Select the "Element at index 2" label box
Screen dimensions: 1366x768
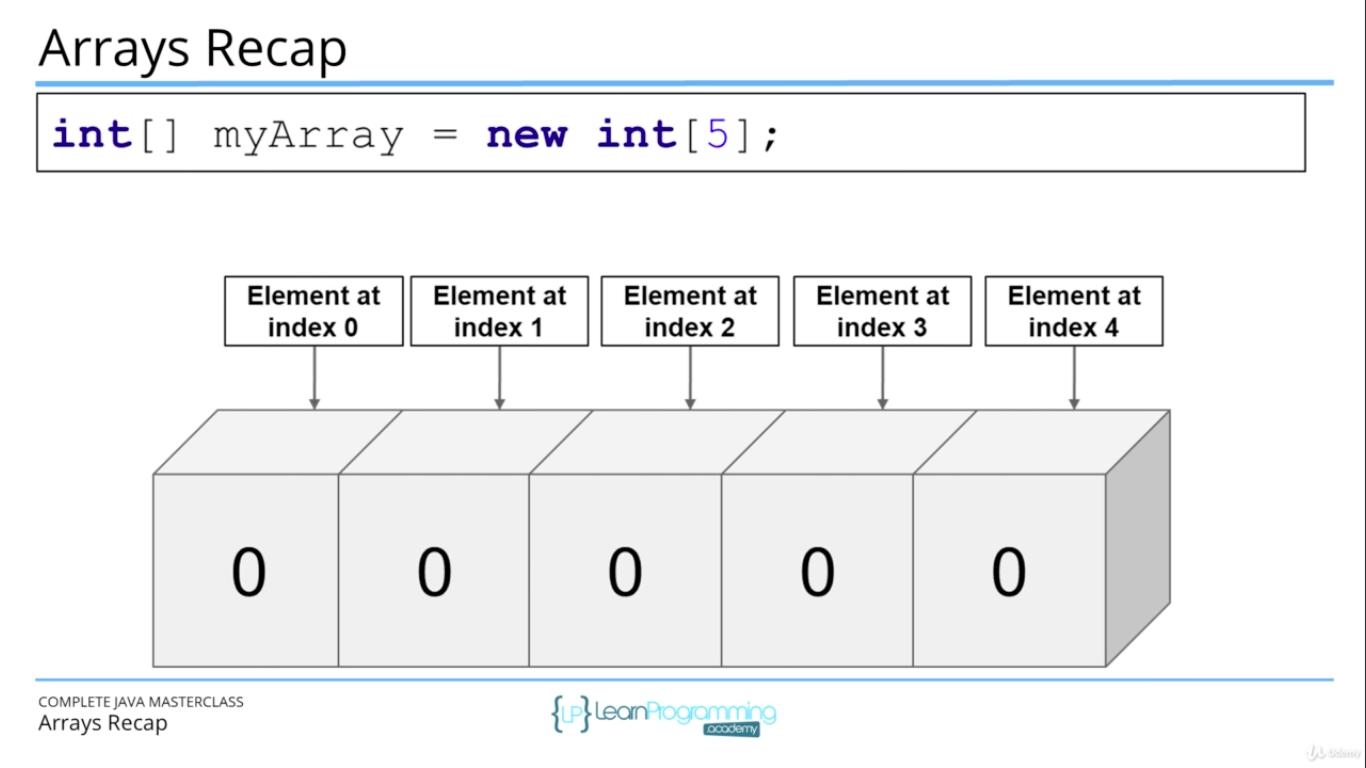click(x=690, y=311)
